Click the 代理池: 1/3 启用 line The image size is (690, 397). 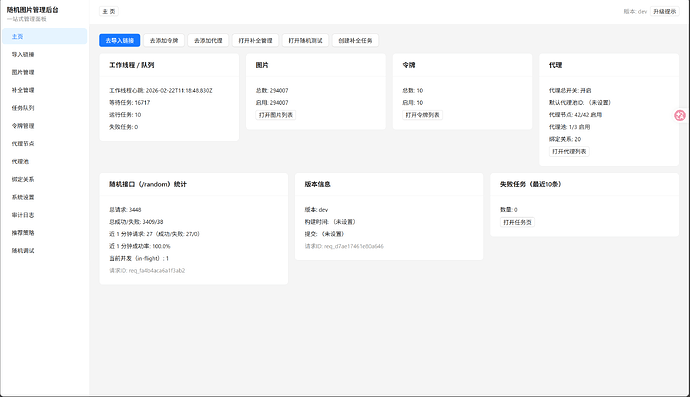[x=569, y=127]
